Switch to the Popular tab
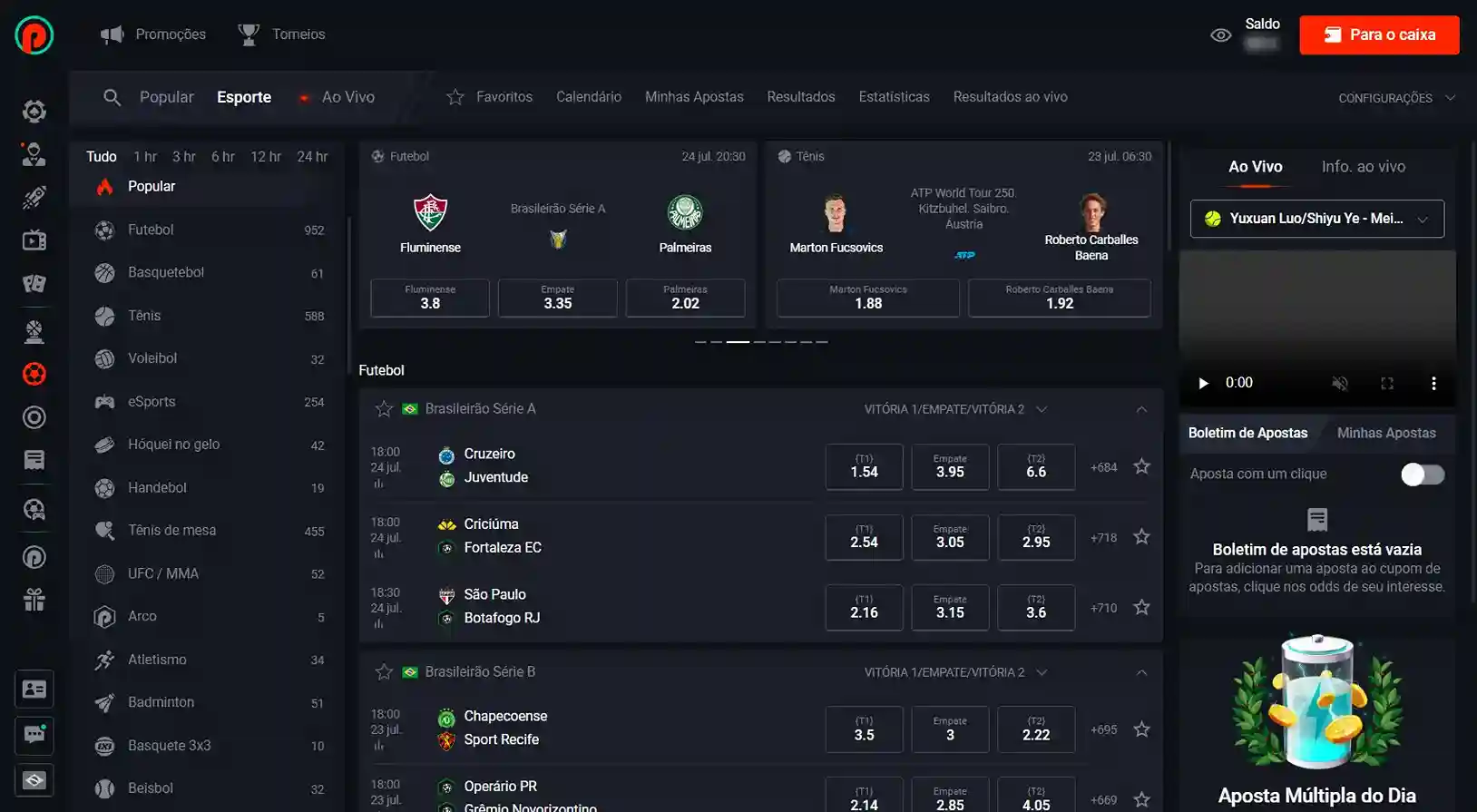 coord(167,97)
